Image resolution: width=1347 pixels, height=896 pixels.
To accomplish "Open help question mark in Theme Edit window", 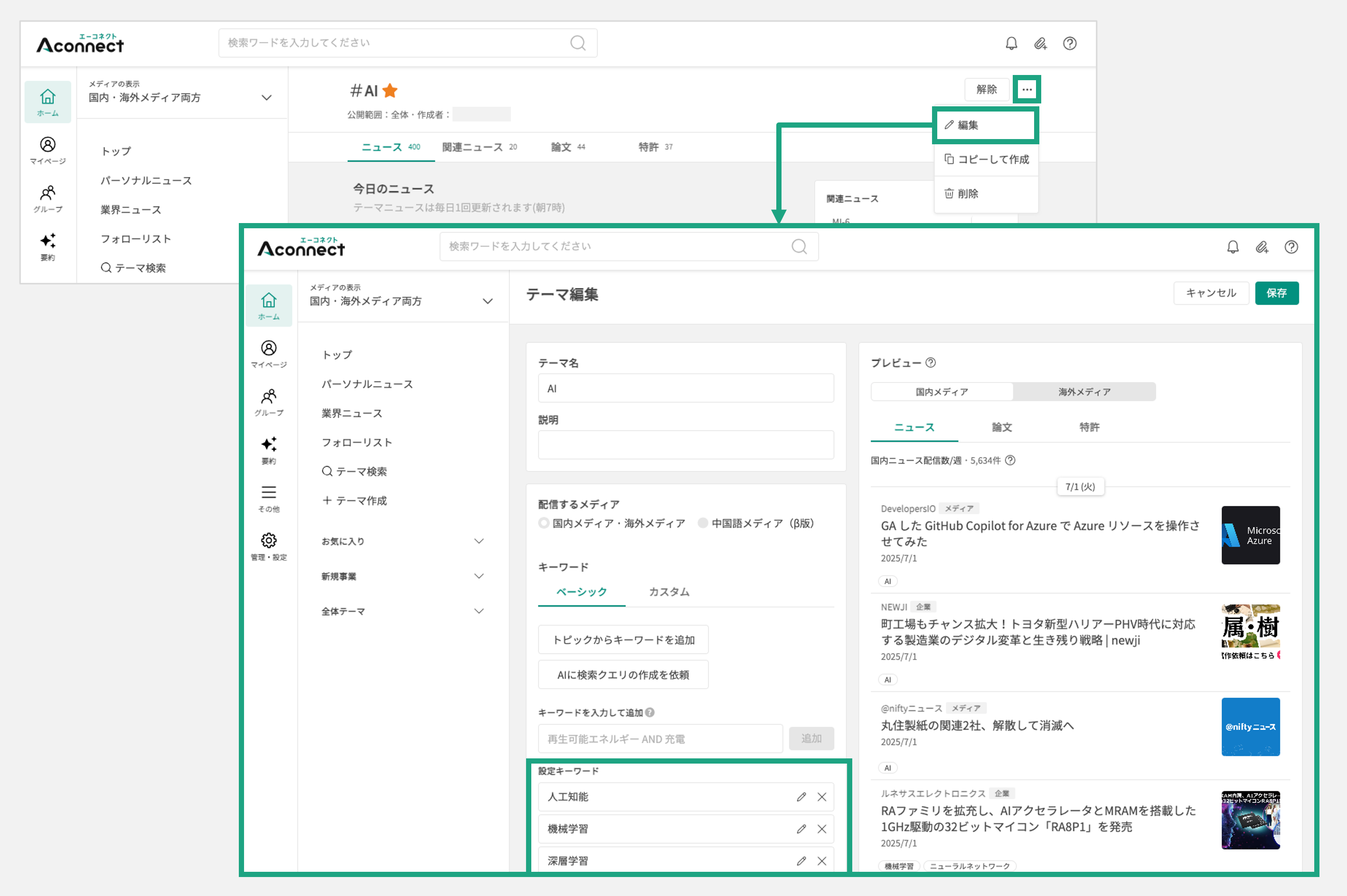I will click(1291, 247).
